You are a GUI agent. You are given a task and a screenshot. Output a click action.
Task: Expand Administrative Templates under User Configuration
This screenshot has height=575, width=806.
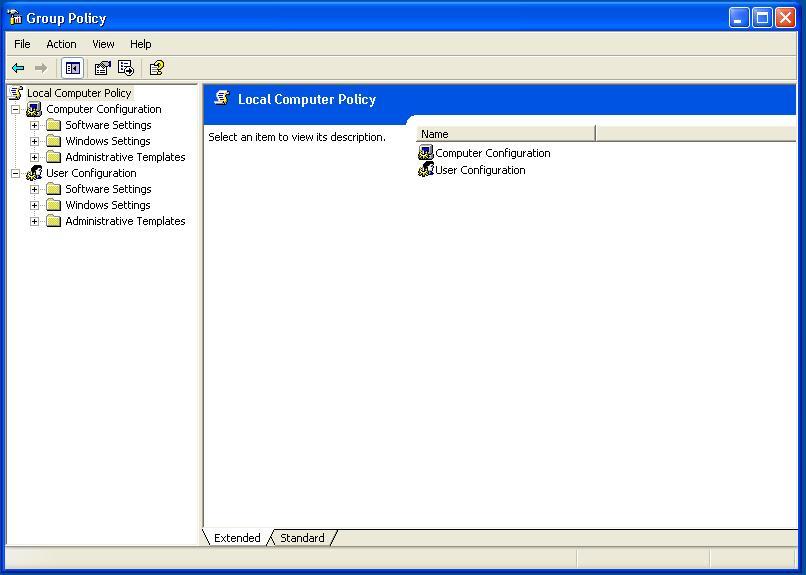coord(34,221)
